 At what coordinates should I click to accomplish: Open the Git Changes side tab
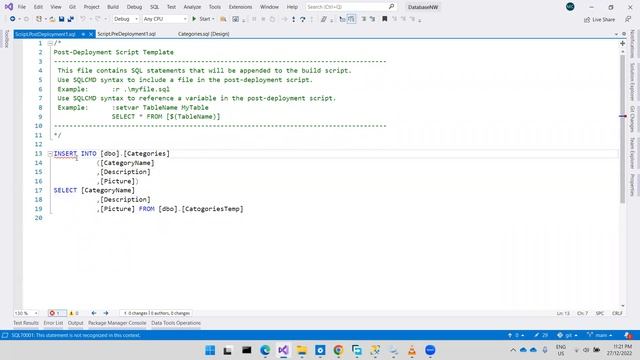click(633, 119)
